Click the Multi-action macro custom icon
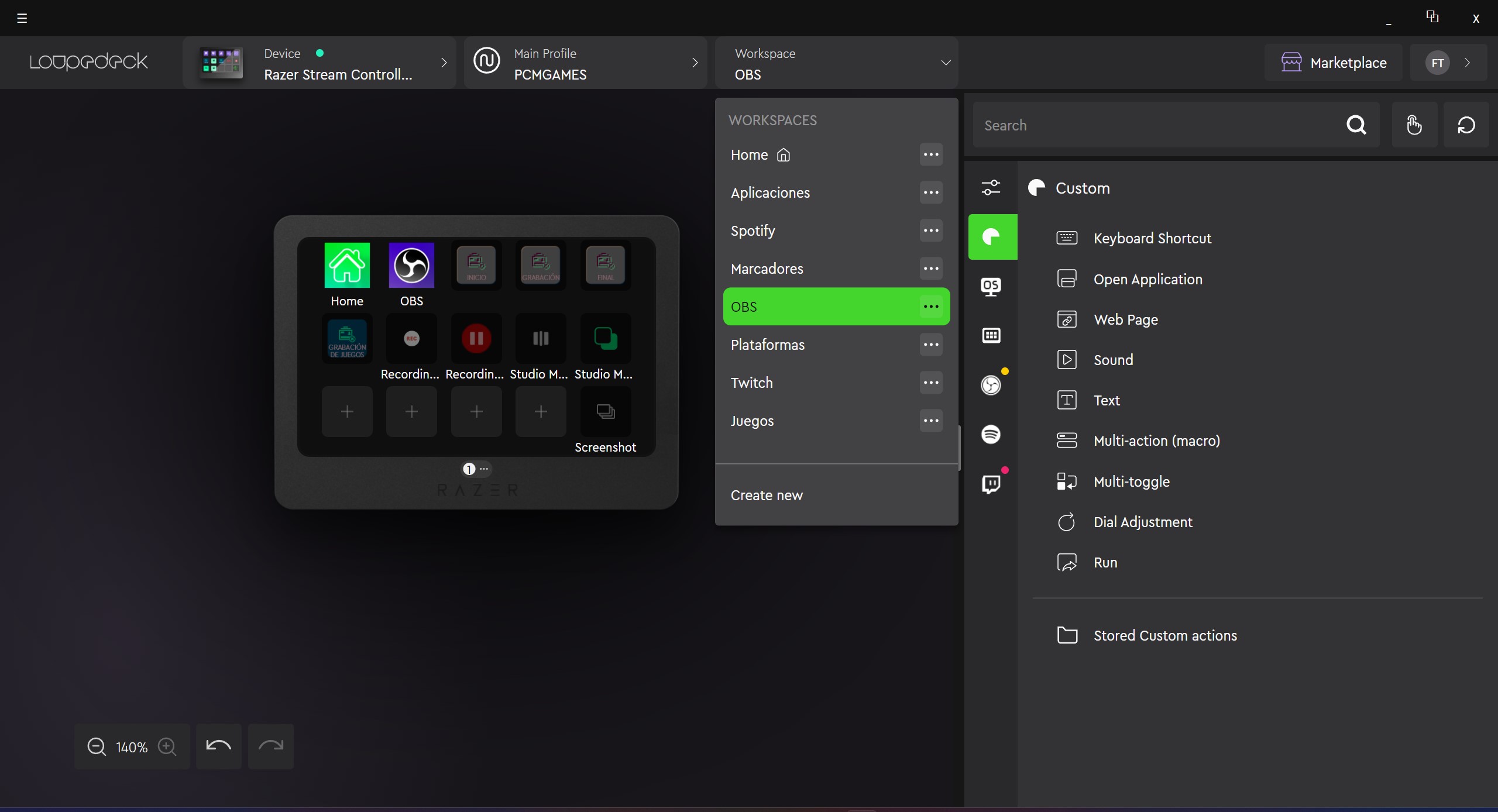 pyautogui.click(x=1065, y=441)
